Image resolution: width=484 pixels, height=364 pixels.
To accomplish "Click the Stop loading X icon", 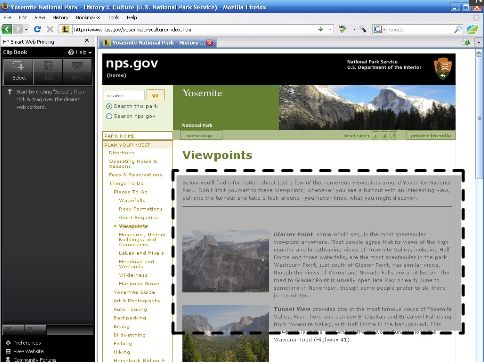I will [x=50, y=29].
